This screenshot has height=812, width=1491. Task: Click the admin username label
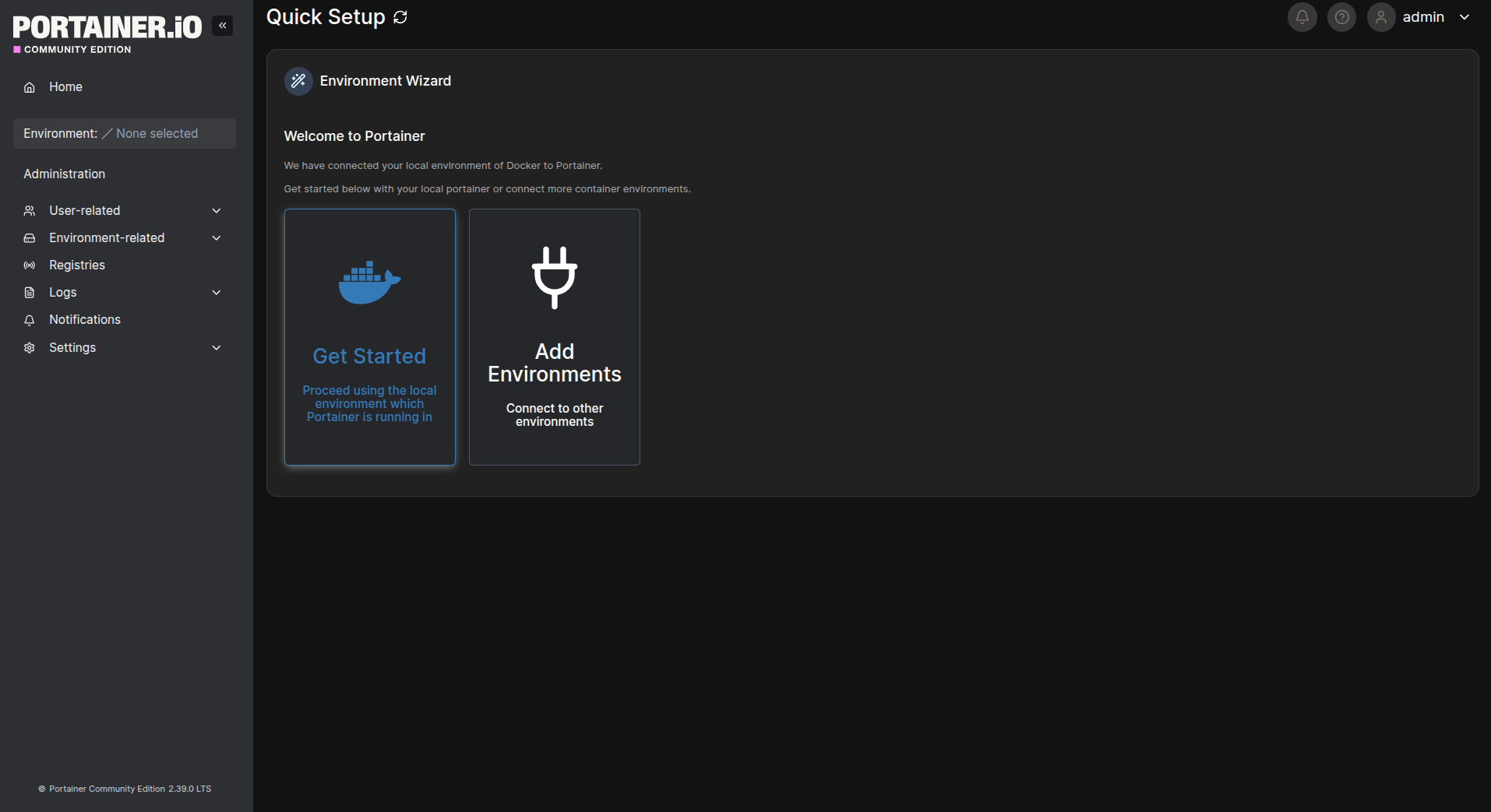[1423, 17]
